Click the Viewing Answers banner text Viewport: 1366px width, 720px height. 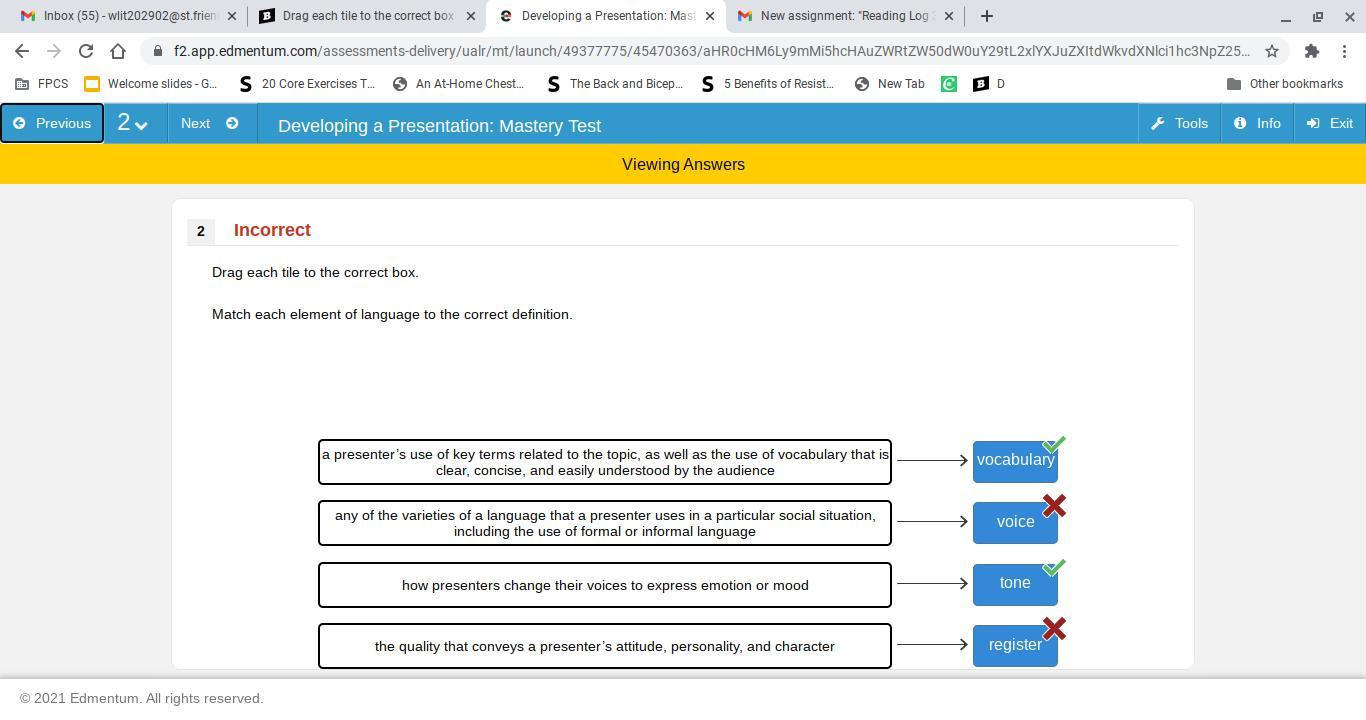pyautogui.click(x=683, y=164)
